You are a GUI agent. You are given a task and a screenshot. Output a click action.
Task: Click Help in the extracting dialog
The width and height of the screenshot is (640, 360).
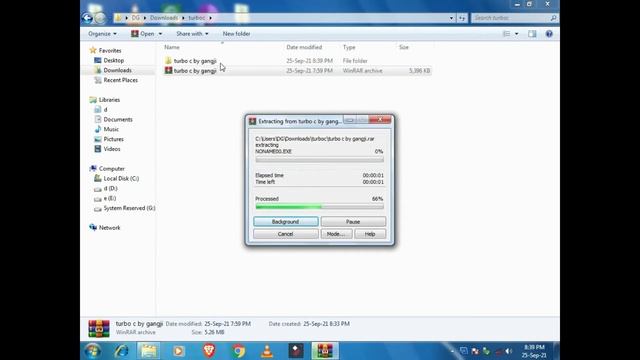tap(370, 234)
